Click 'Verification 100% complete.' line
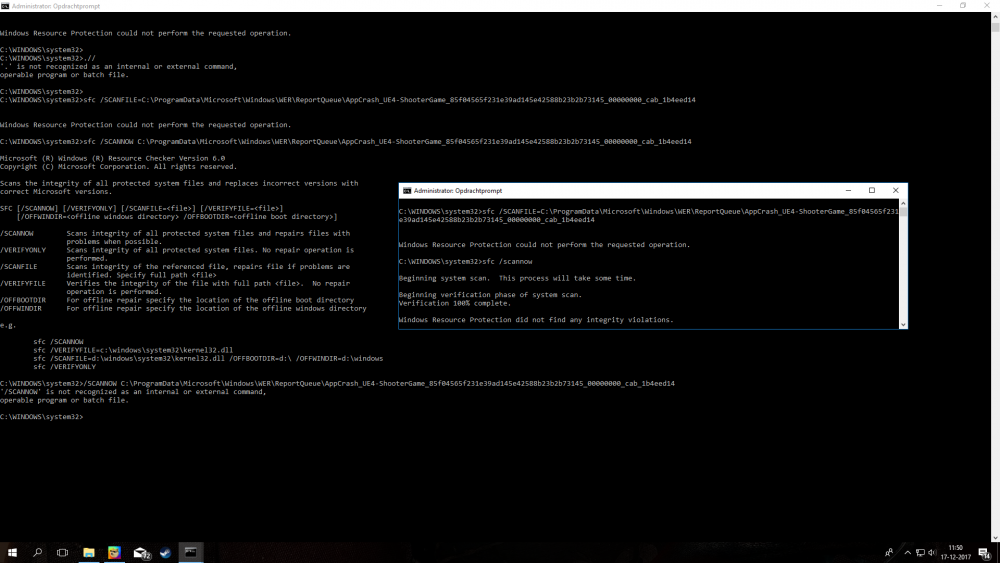Viewport: 1000px width, 563px height. (455, 303)
